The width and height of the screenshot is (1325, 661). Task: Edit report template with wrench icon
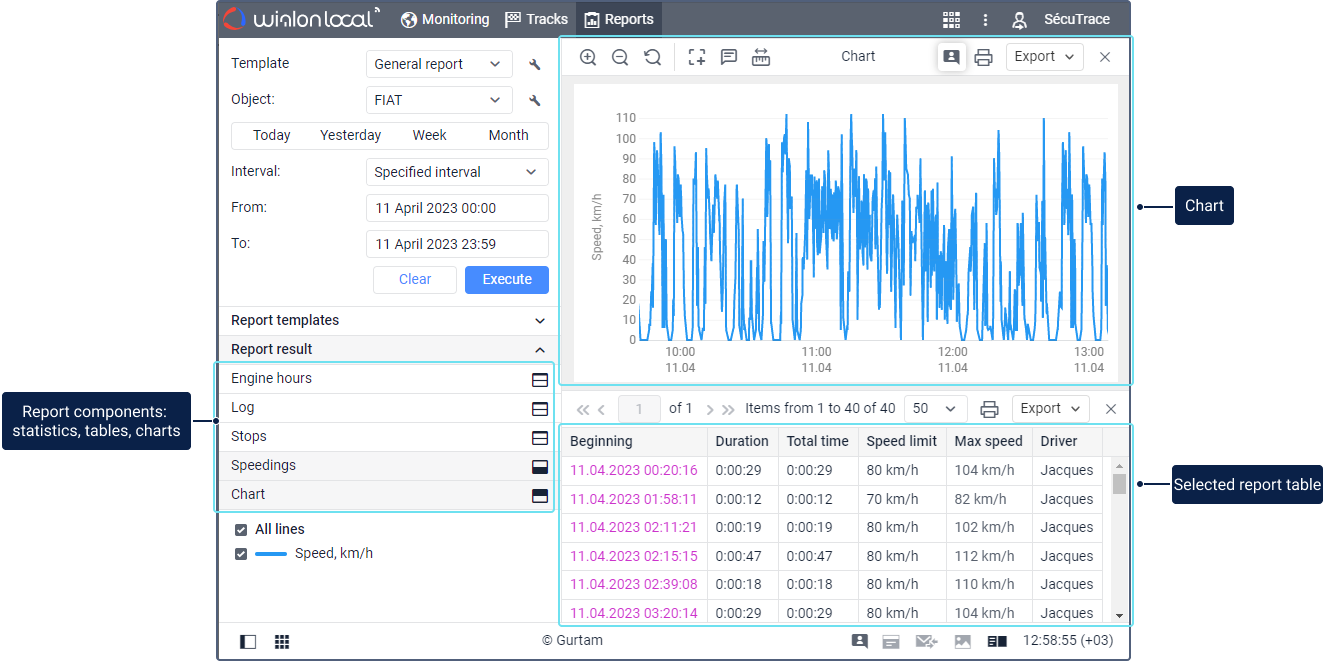[535, 65]
